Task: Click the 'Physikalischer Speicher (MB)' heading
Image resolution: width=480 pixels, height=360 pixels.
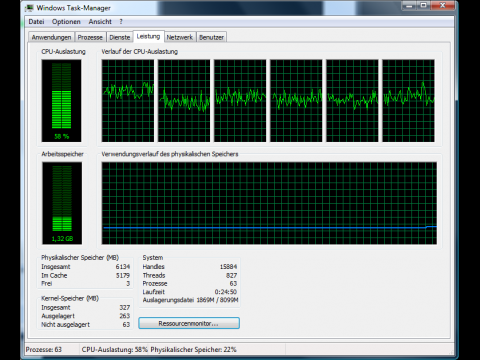Action: [x=80, y=258]
